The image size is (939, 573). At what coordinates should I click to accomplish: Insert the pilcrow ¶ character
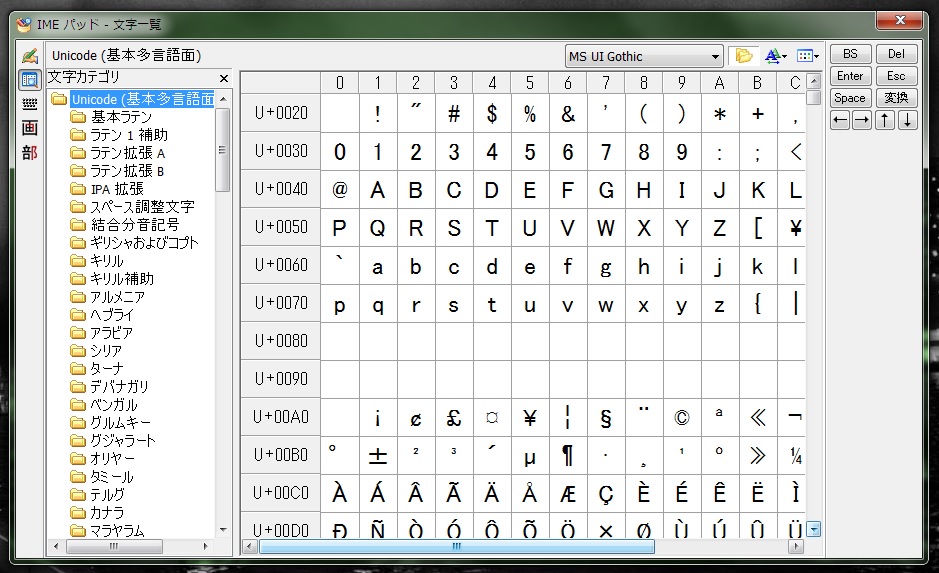click(x=568, y=455)
